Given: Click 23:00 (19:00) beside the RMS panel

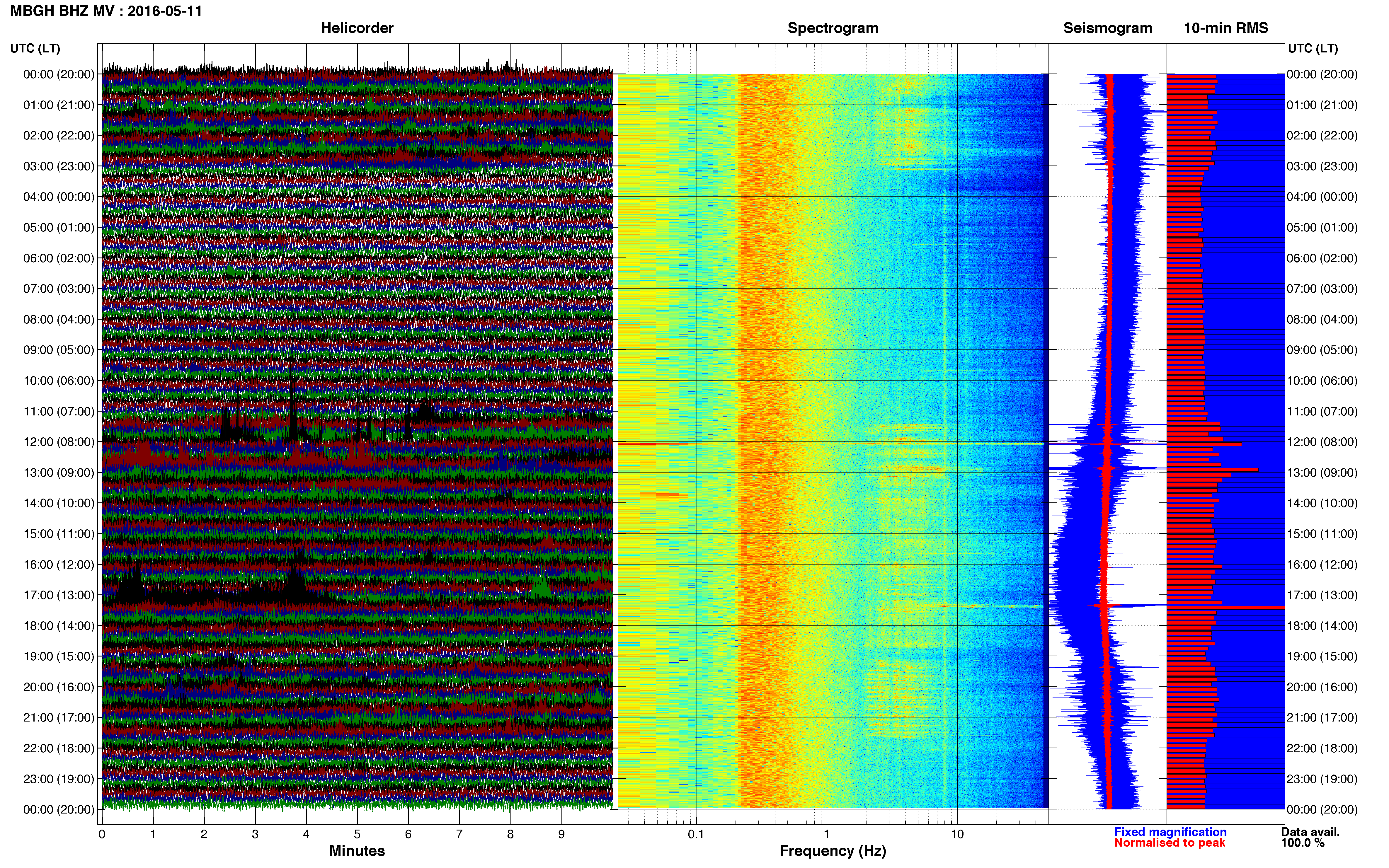Looking at the screenshot, I should (1322, 779).
